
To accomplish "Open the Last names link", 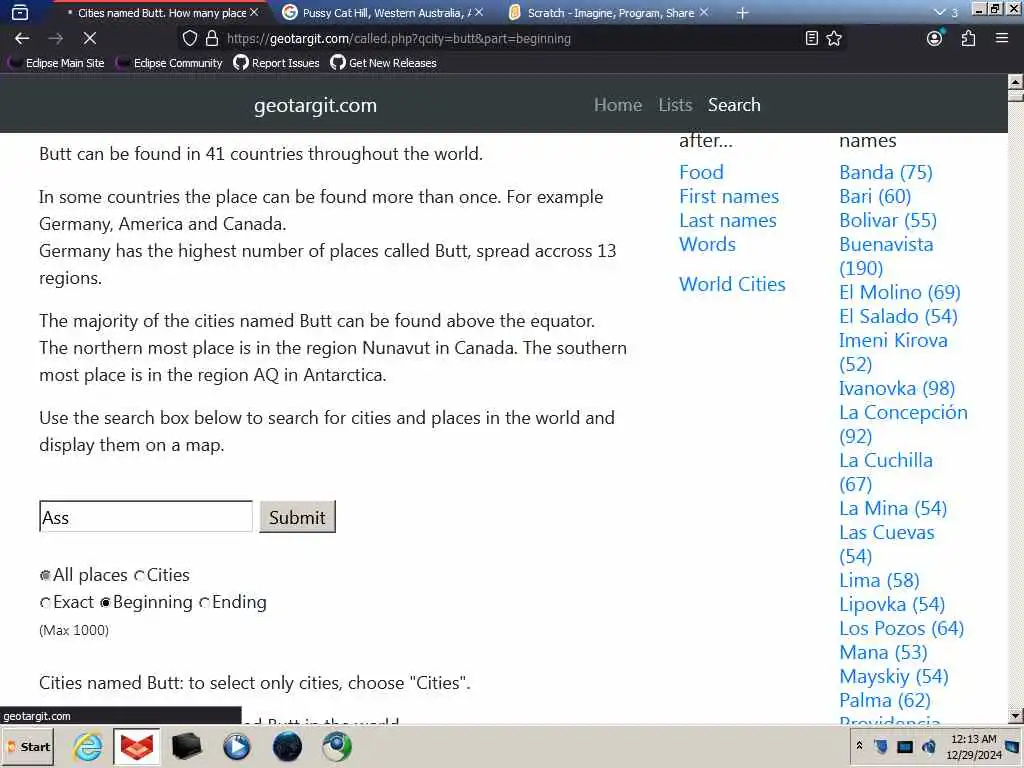I will [728, 220].
